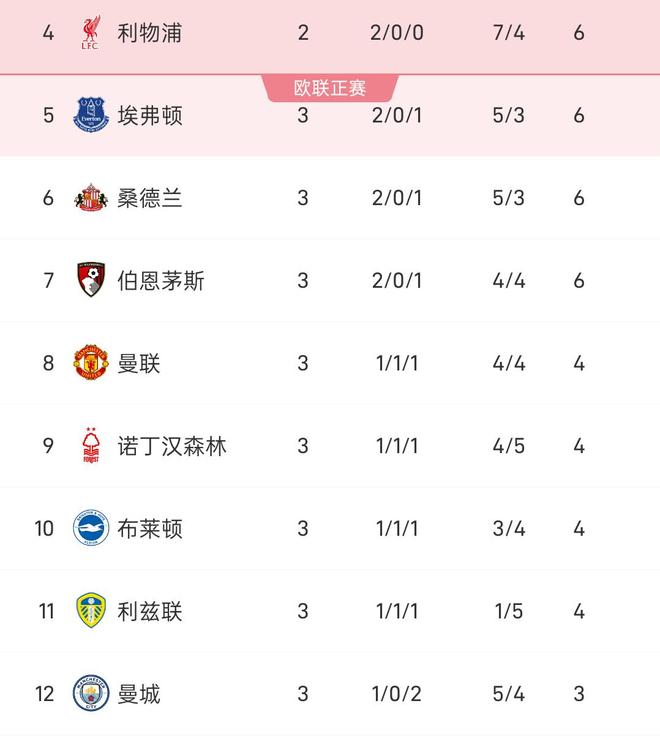Open team page for 利物浦
The image size is (660, 747).
click(x=150, y=33)
